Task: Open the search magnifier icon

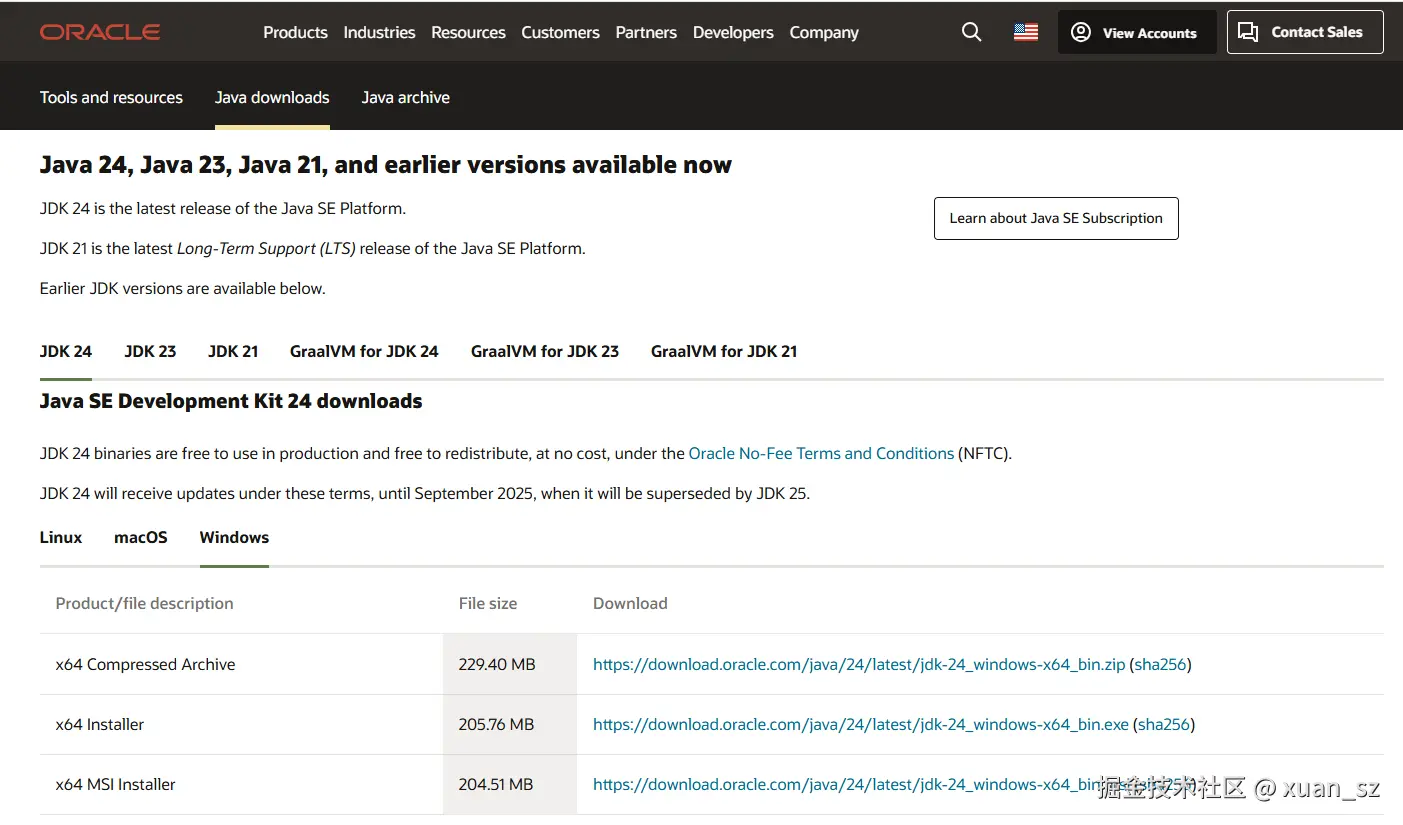Action: point(971,32)
